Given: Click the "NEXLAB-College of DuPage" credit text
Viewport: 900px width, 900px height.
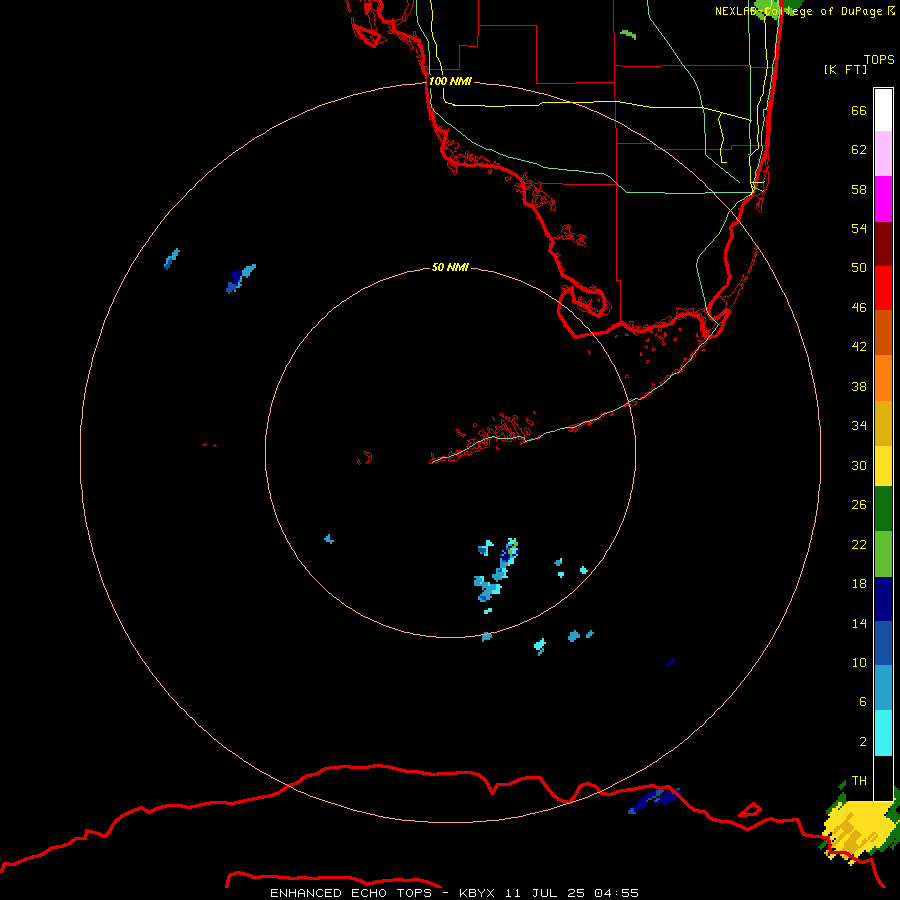Looking at the screenshot, I should pyautogui.click(x=797, y=11).
